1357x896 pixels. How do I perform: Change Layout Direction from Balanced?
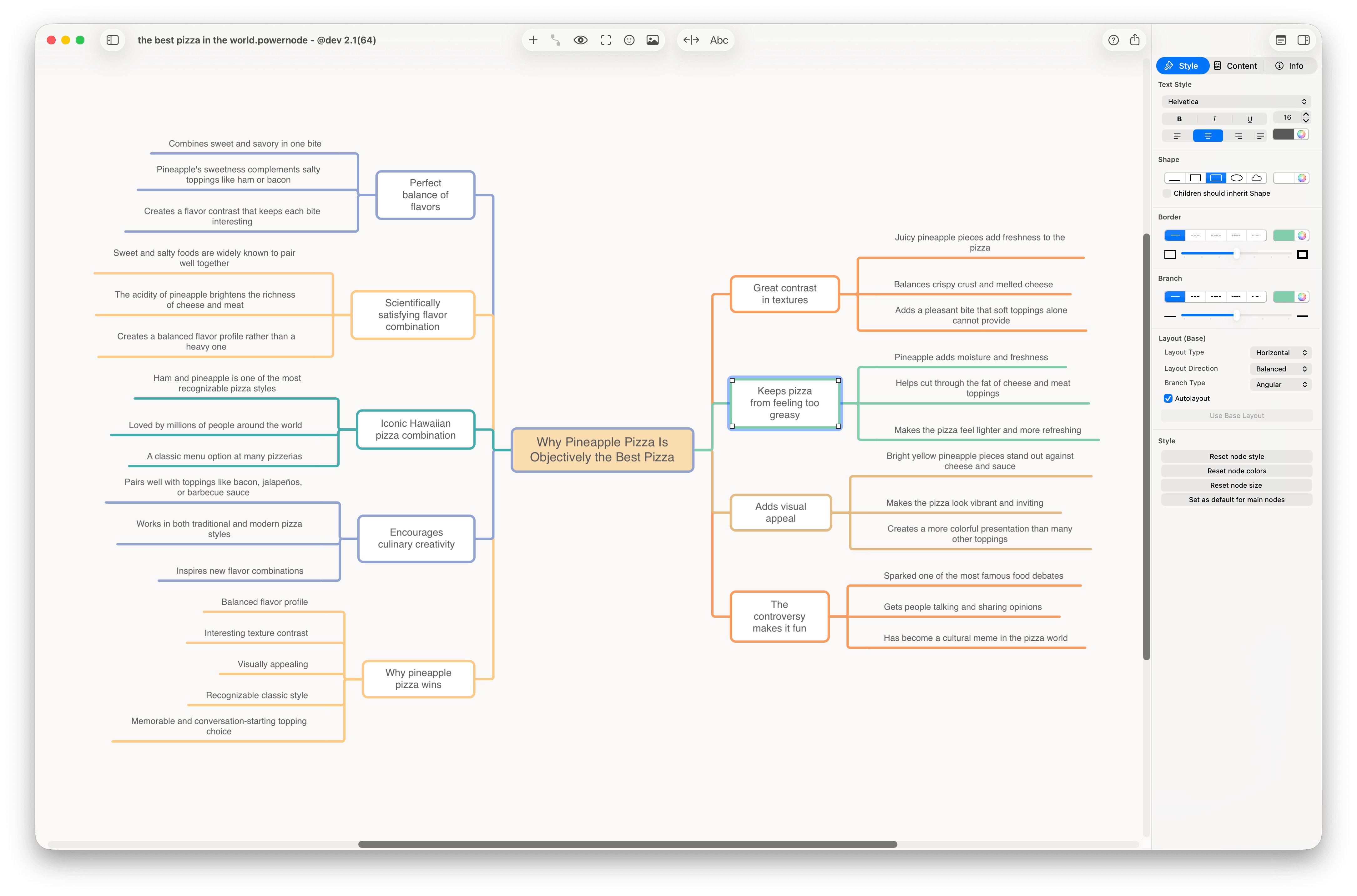1280,369
